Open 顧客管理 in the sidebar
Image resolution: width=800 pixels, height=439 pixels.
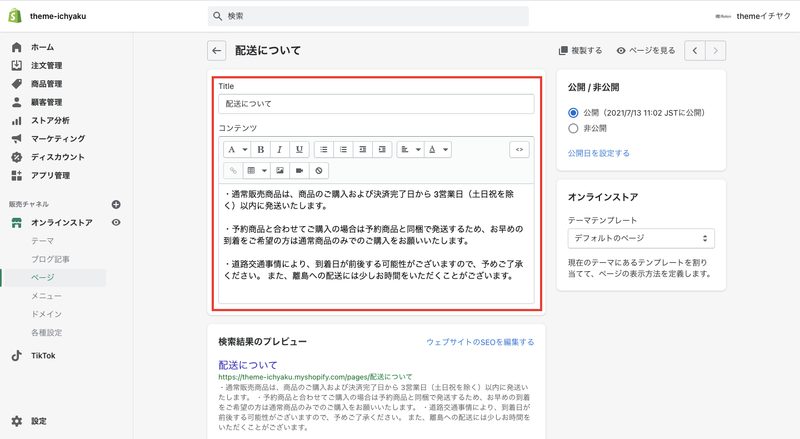(x=46, y=102)
